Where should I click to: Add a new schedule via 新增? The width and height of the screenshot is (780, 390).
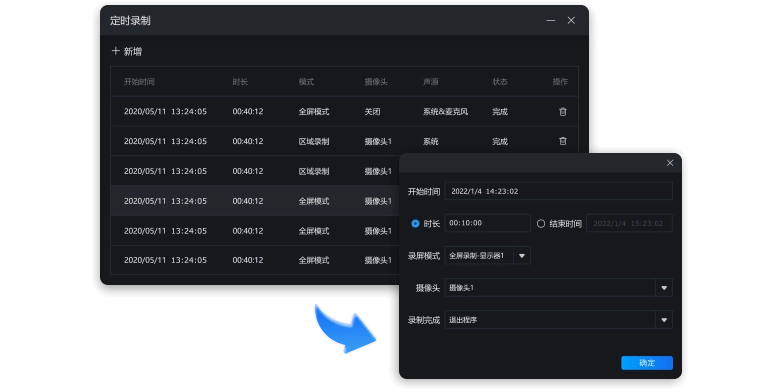point(127,51)
